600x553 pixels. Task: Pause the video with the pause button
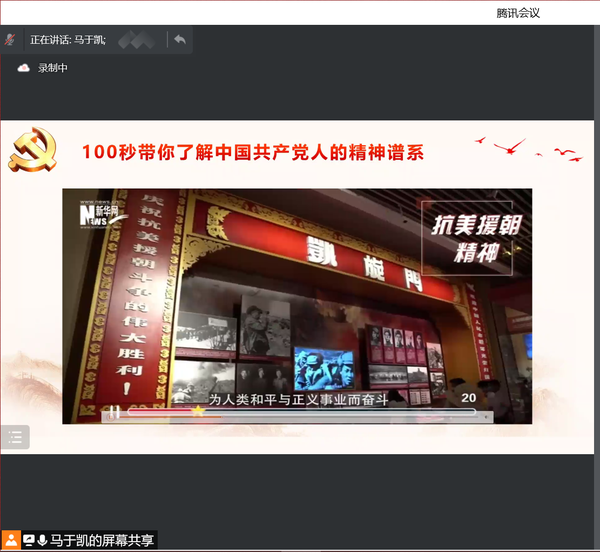(115, 411)
